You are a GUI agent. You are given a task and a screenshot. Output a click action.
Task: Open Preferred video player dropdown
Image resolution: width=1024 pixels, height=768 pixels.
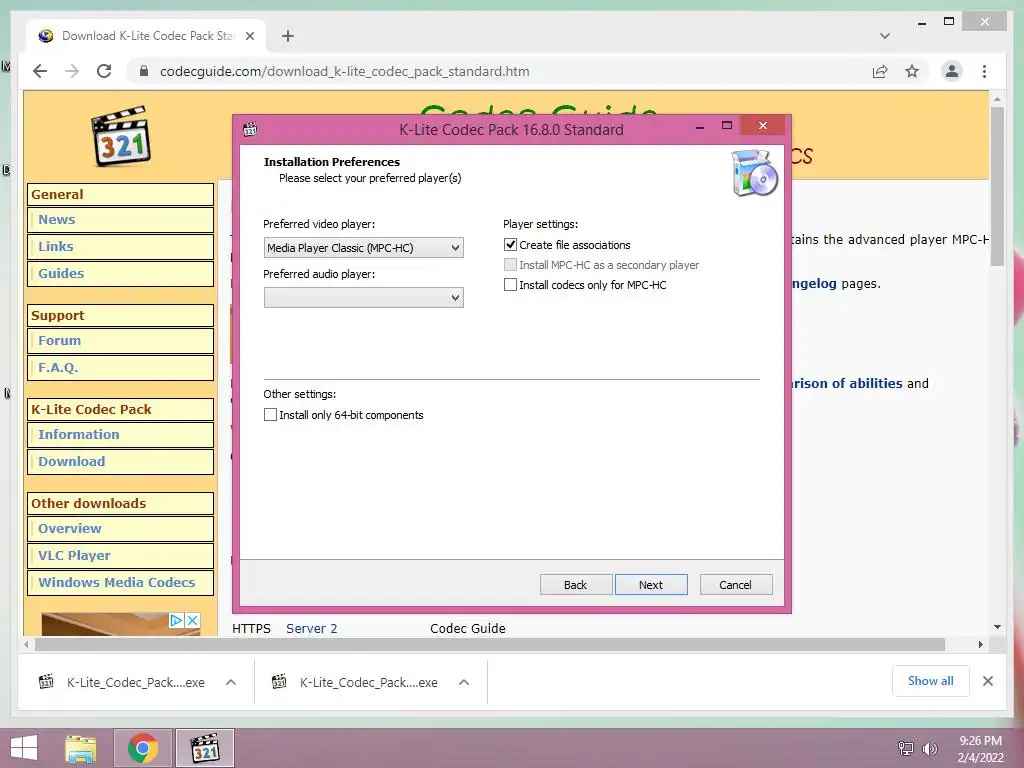pyautogui.click(x=364, y=248)
